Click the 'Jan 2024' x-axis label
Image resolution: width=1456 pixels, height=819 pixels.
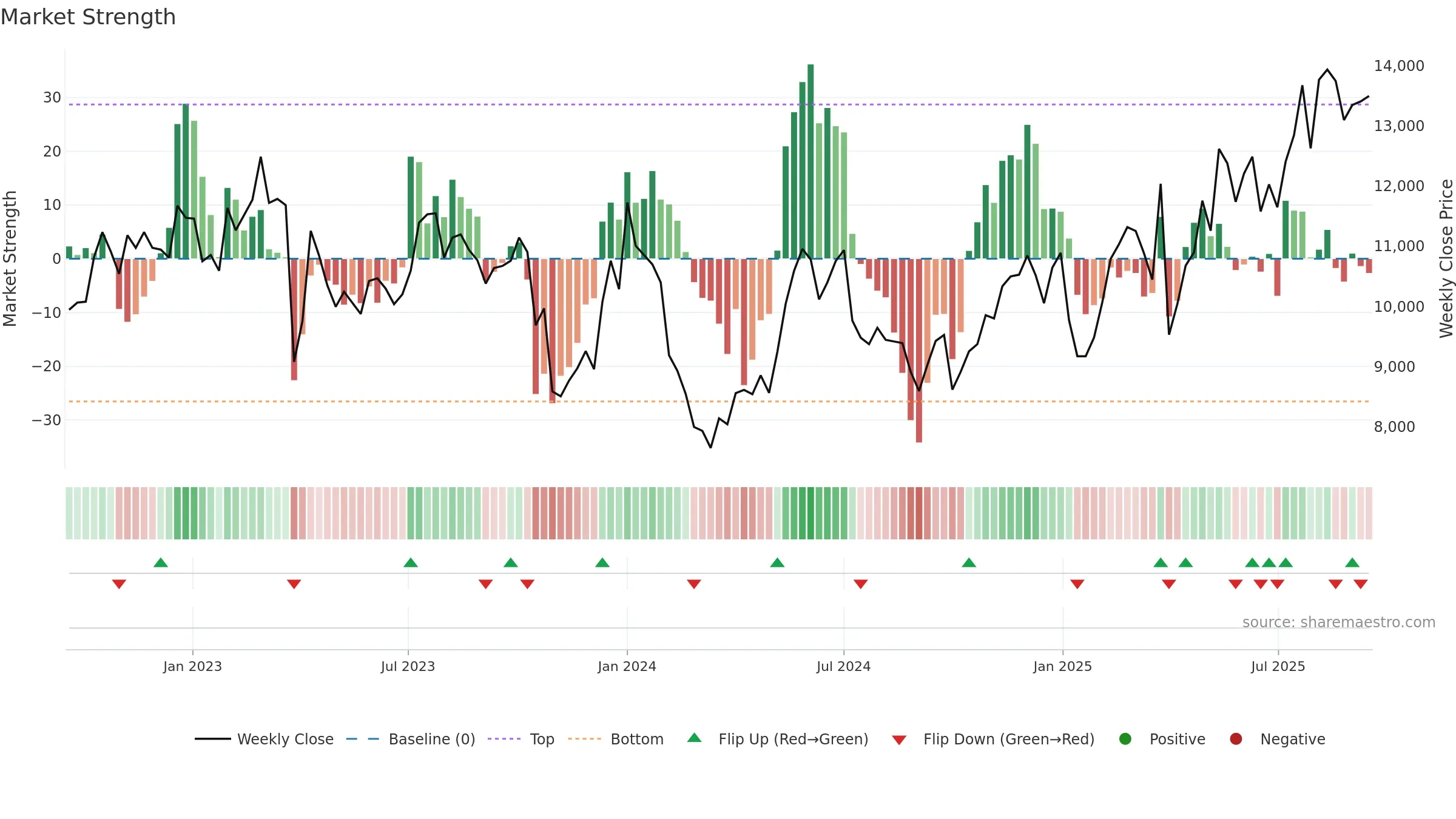tap(627, 666)
